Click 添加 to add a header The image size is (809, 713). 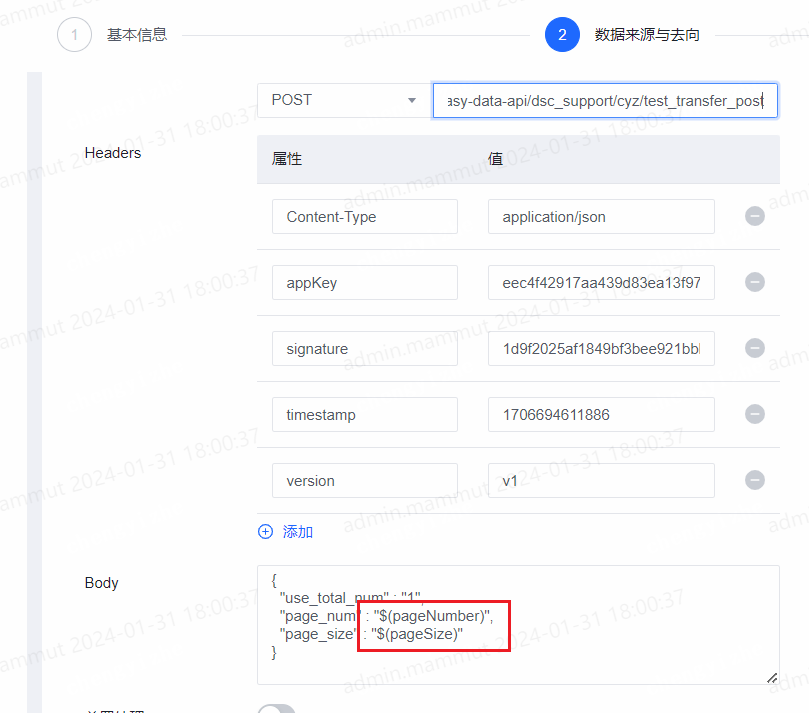coord(298,532)
